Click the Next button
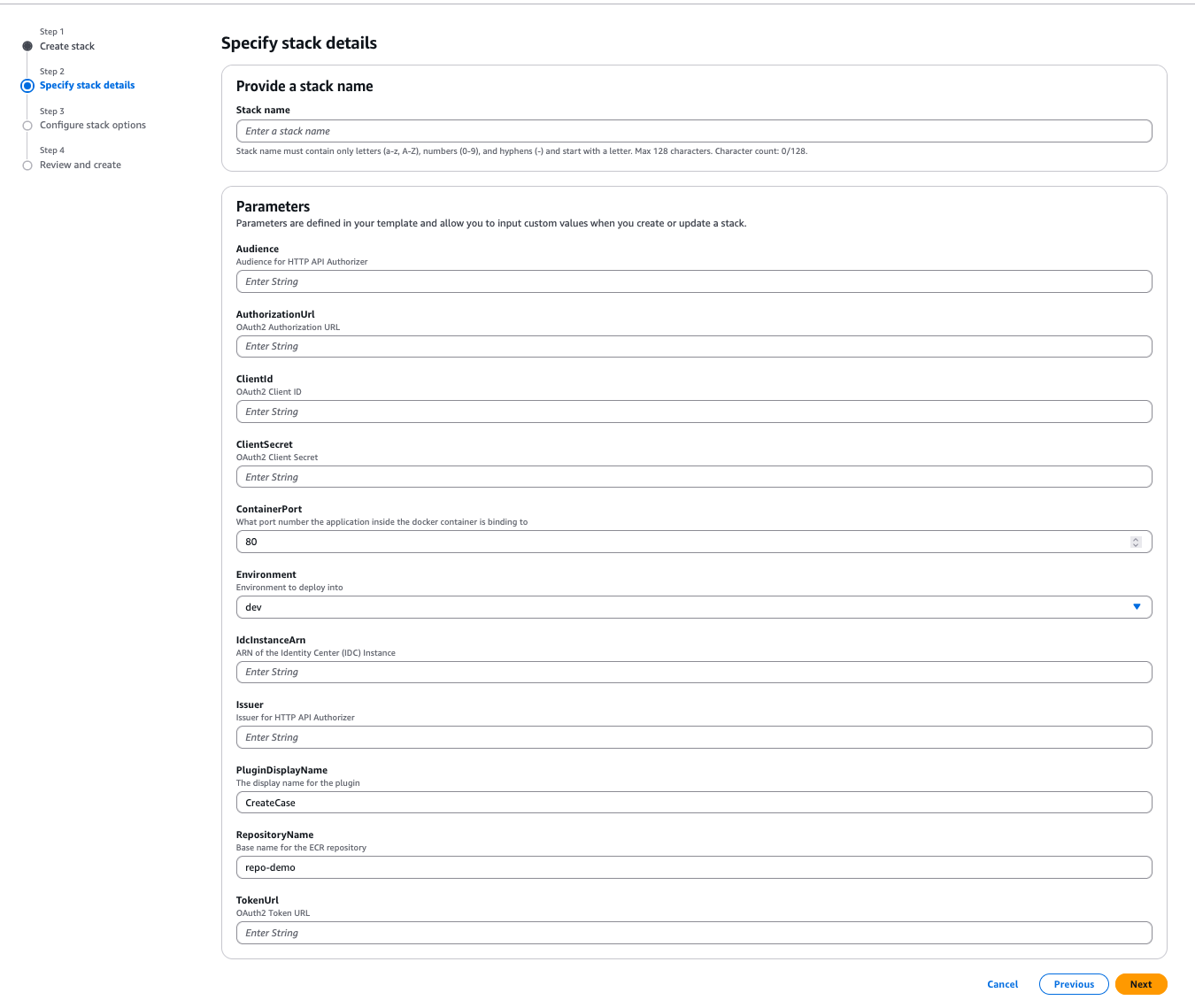The height and width of the screenshot is (1008, 1195). (1141, 984)
